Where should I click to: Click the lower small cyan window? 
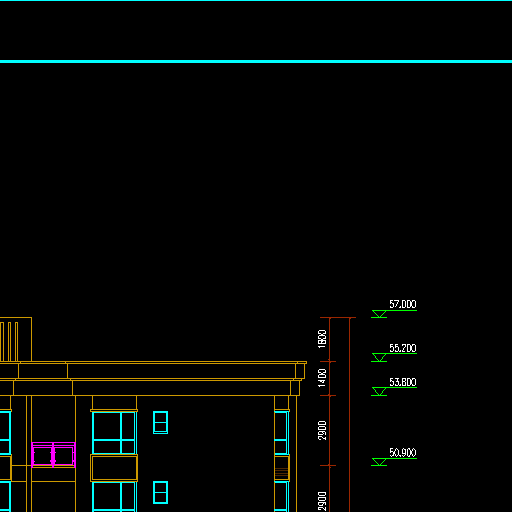(160, 493)
